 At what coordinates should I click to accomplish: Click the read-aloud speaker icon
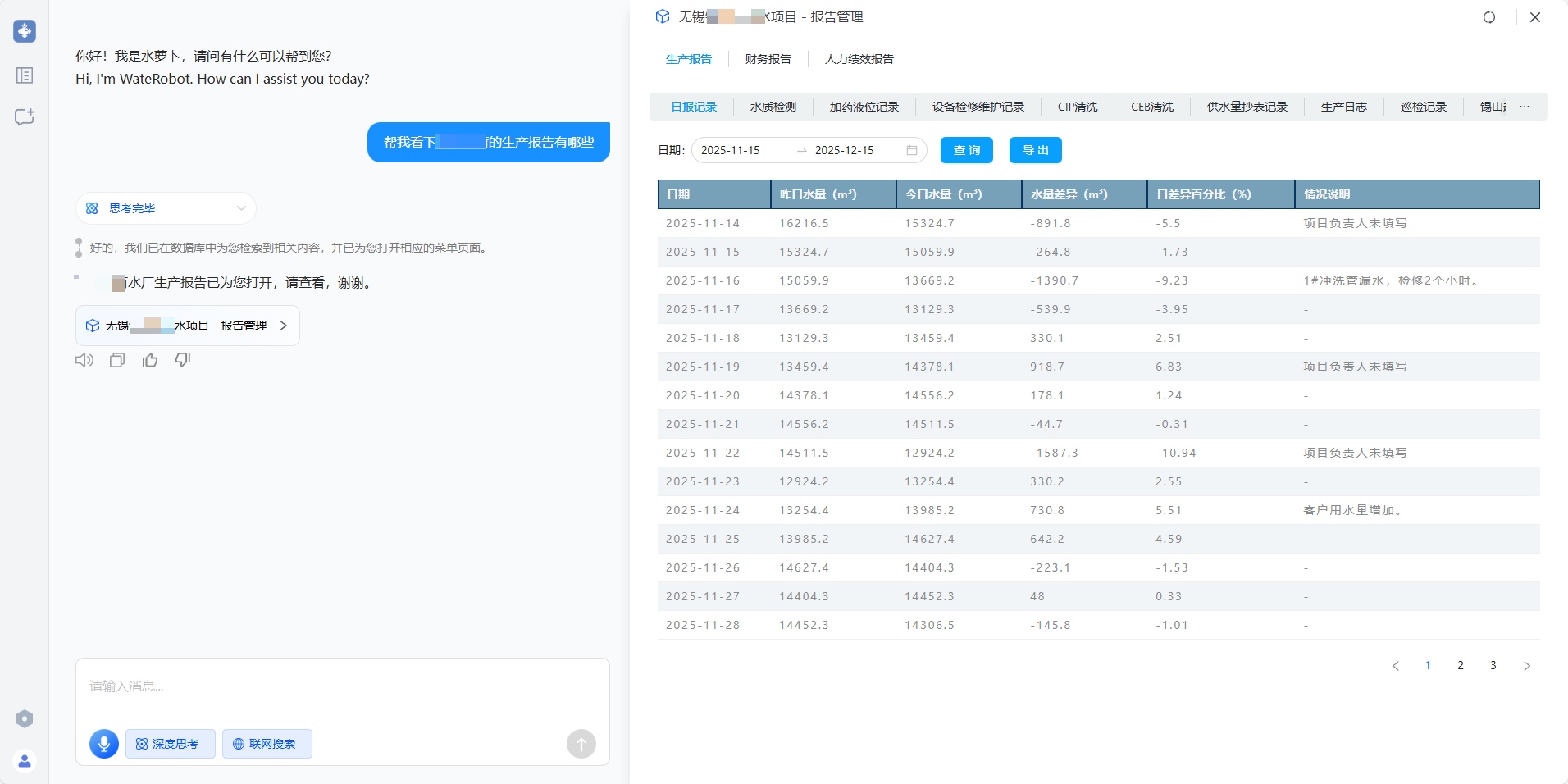click(x=84, y=360)
